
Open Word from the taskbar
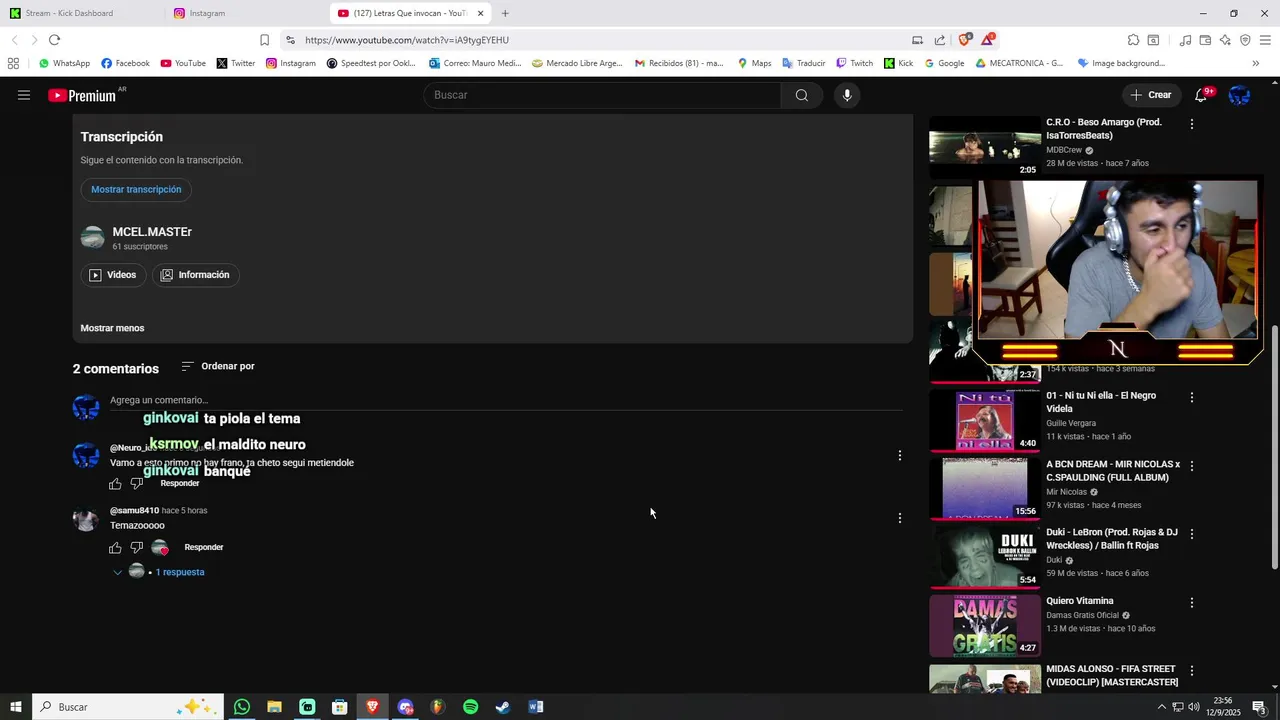click(x=536, y=707)
